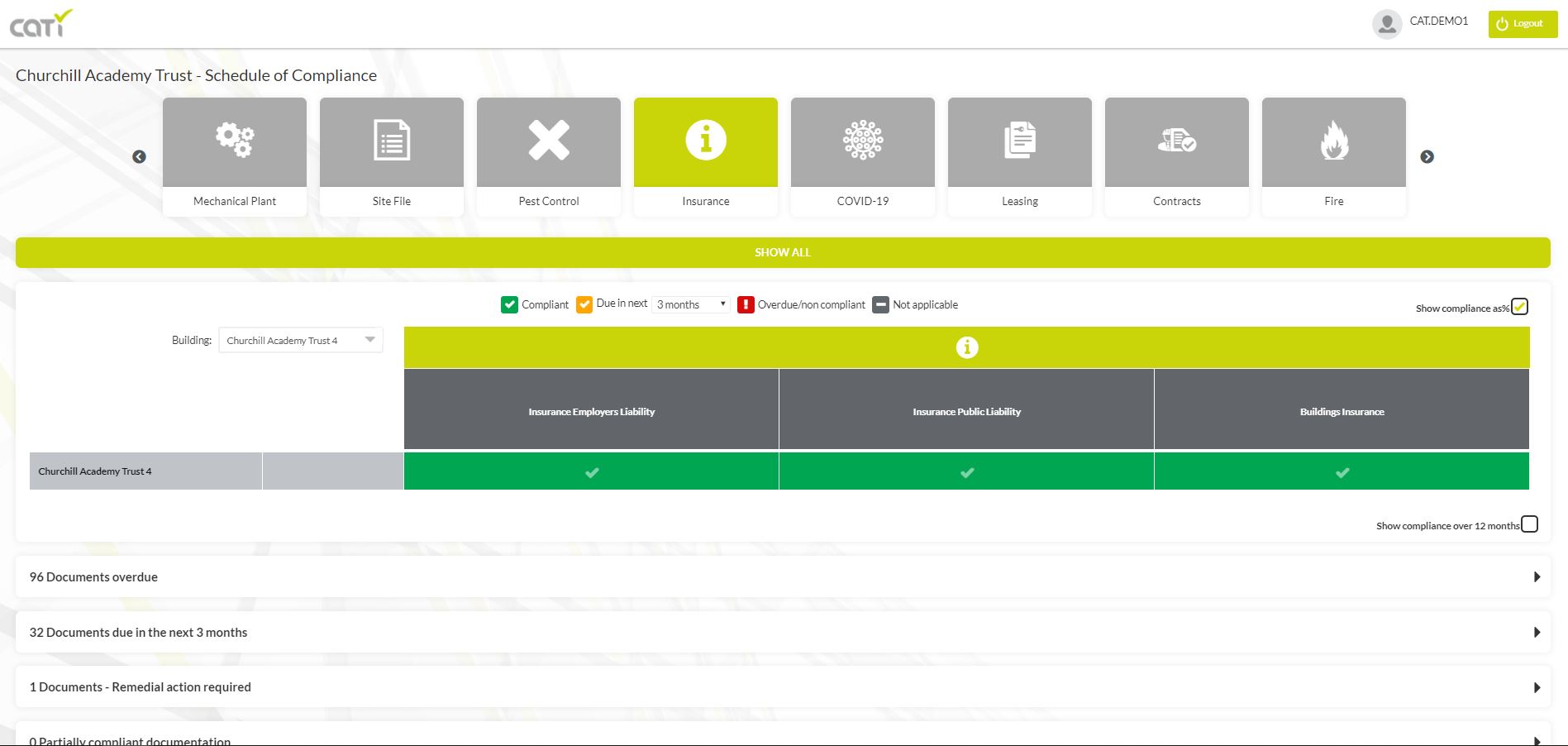Open the Mechanical Plant gears icon tile

coord(235,141)
